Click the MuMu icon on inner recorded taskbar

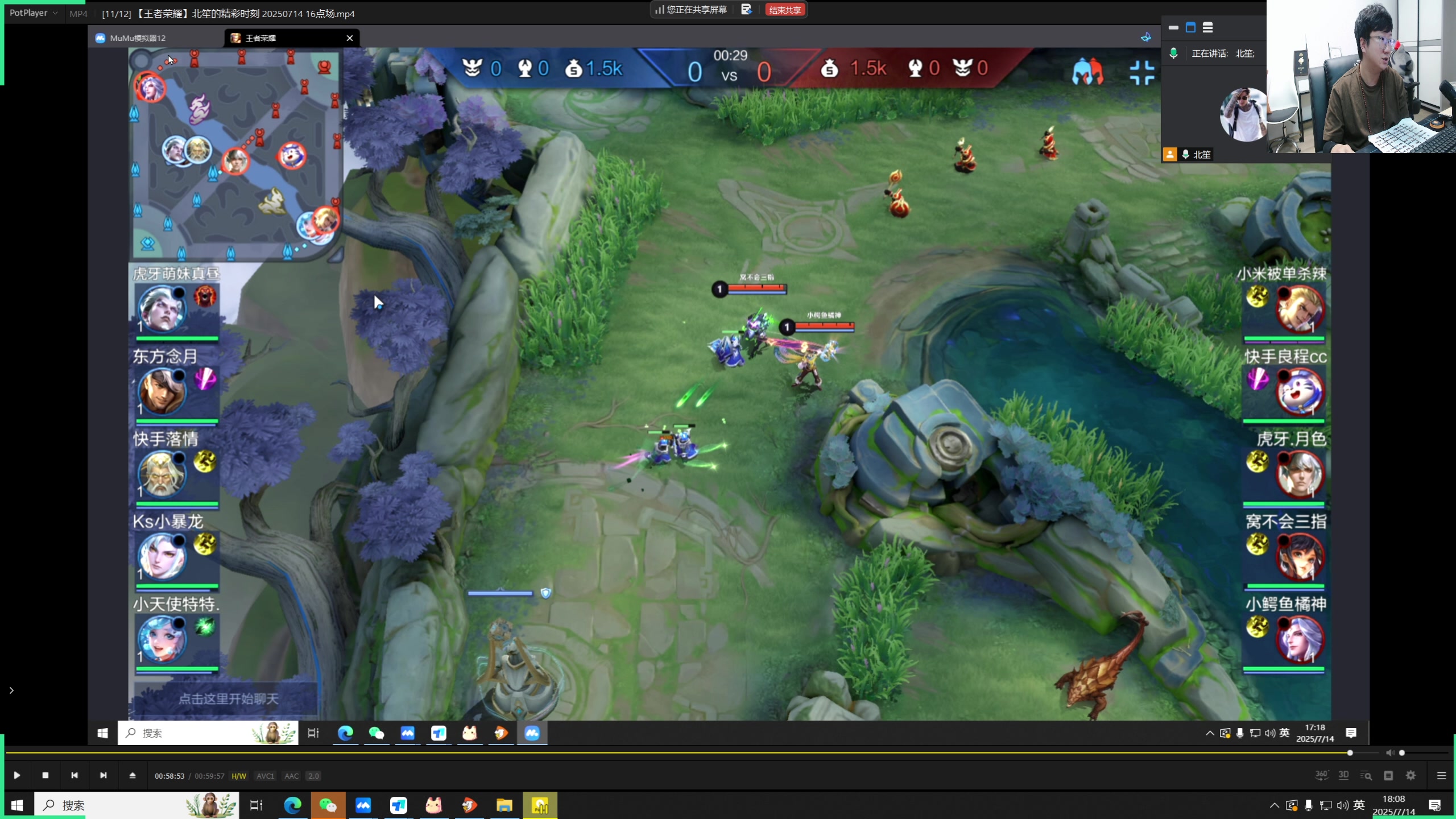point(532,733)
